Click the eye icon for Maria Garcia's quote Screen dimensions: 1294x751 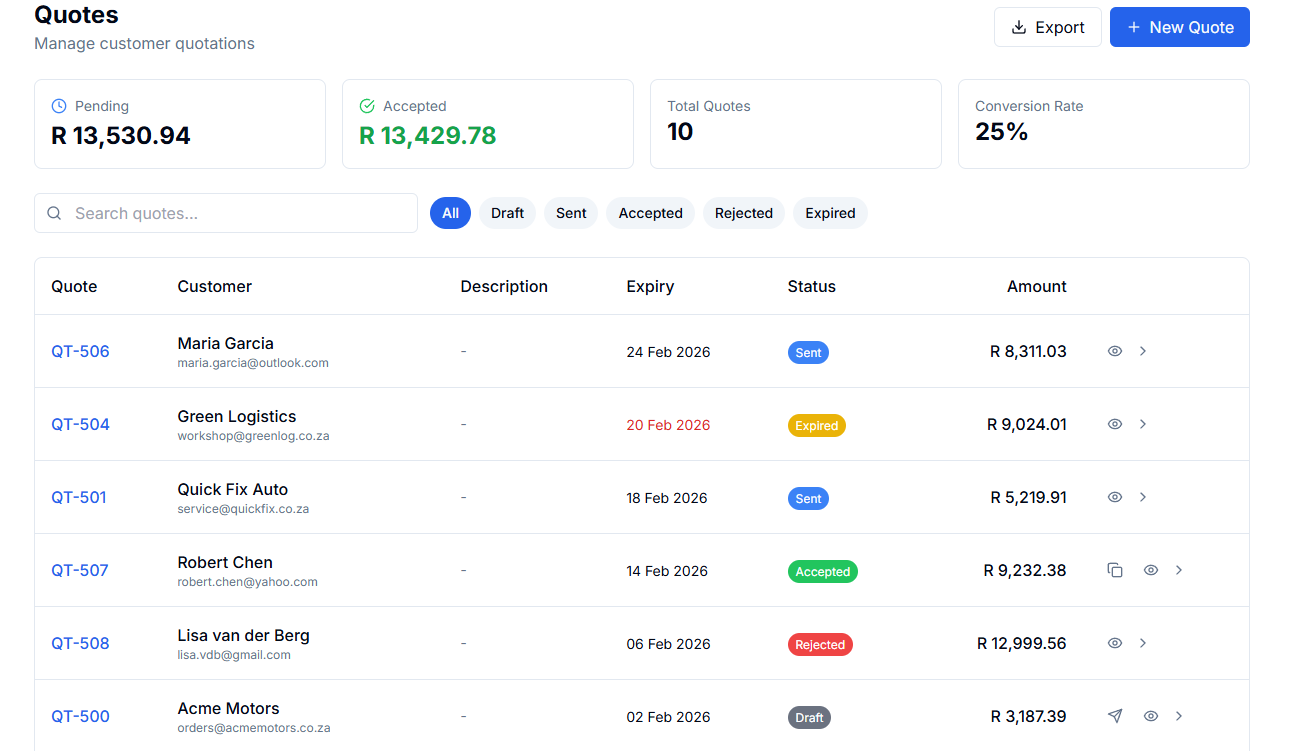[x=1115, y=351]
